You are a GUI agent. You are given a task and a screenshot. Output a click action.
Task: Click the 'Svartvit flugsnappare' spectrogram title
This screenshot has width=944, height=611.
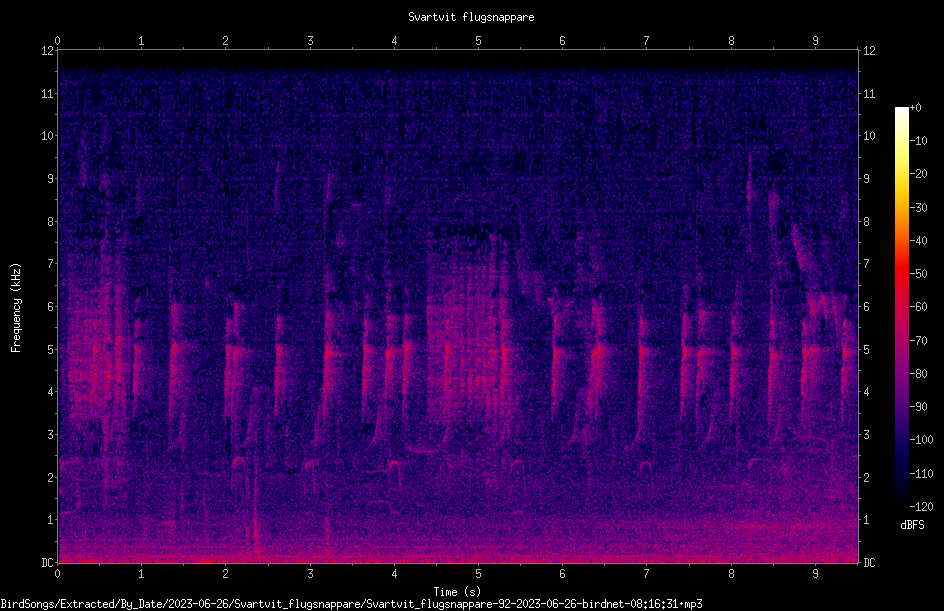[x=471, y=17]
